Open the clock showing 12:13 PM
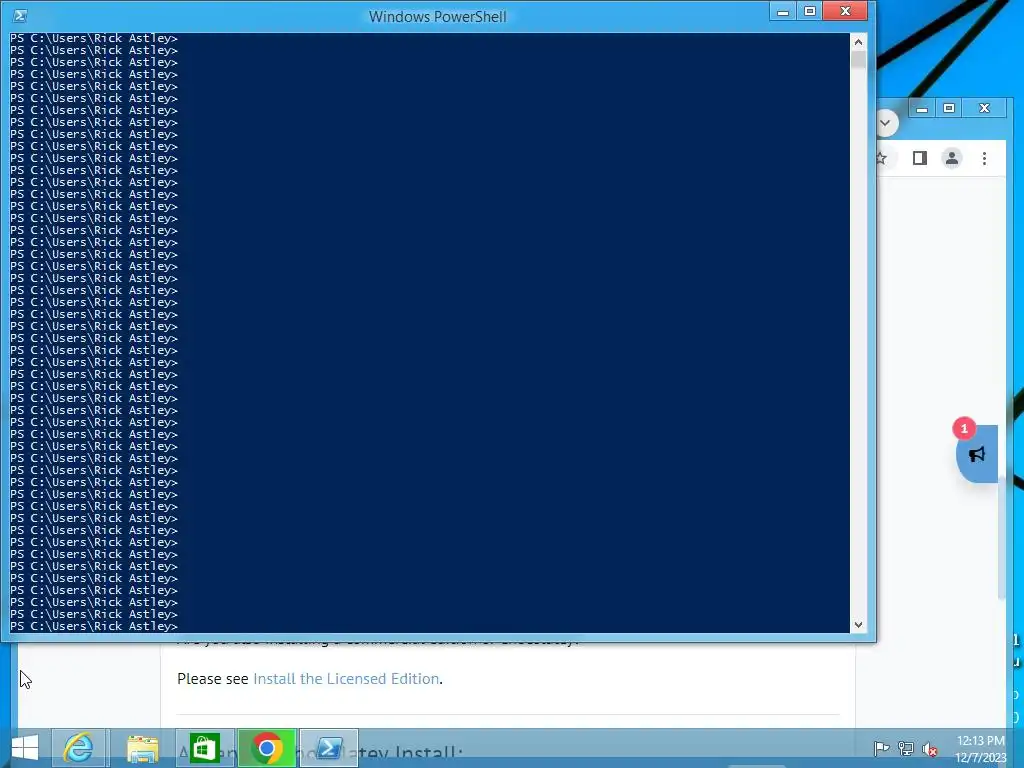The image size is (1024, 768). [981, 748]
